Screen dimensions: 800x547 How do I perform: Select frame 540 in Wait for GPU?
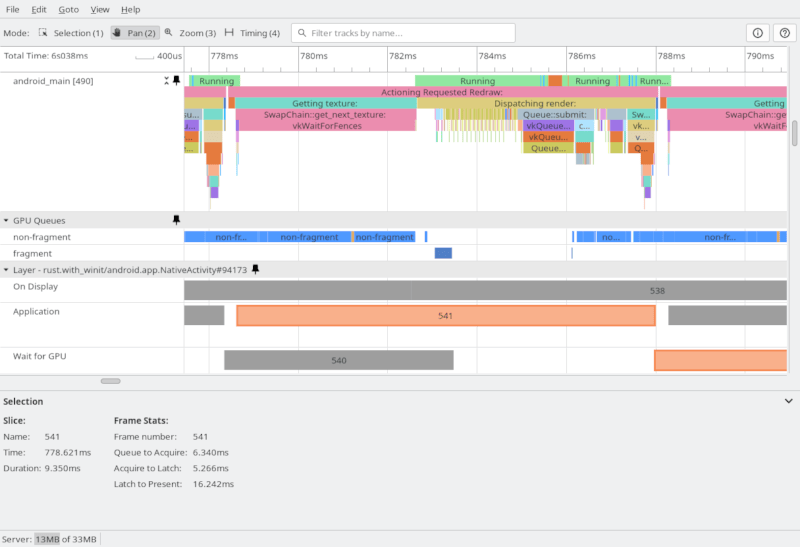(x=339, y=360)
